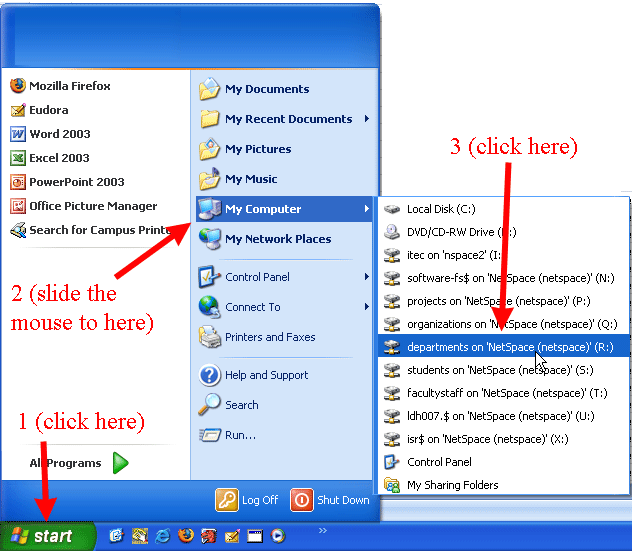Expand the Connect To submenu arrow

367,306
